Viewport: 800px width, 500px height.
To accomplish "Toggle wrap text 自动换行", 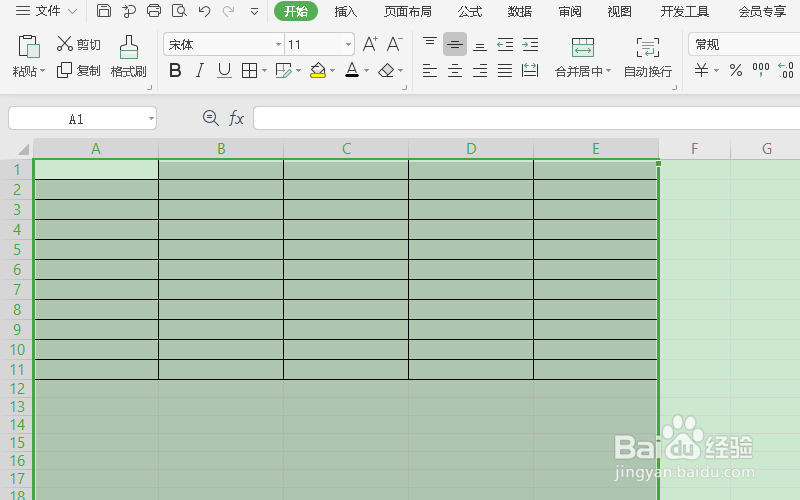I will 647,56.
